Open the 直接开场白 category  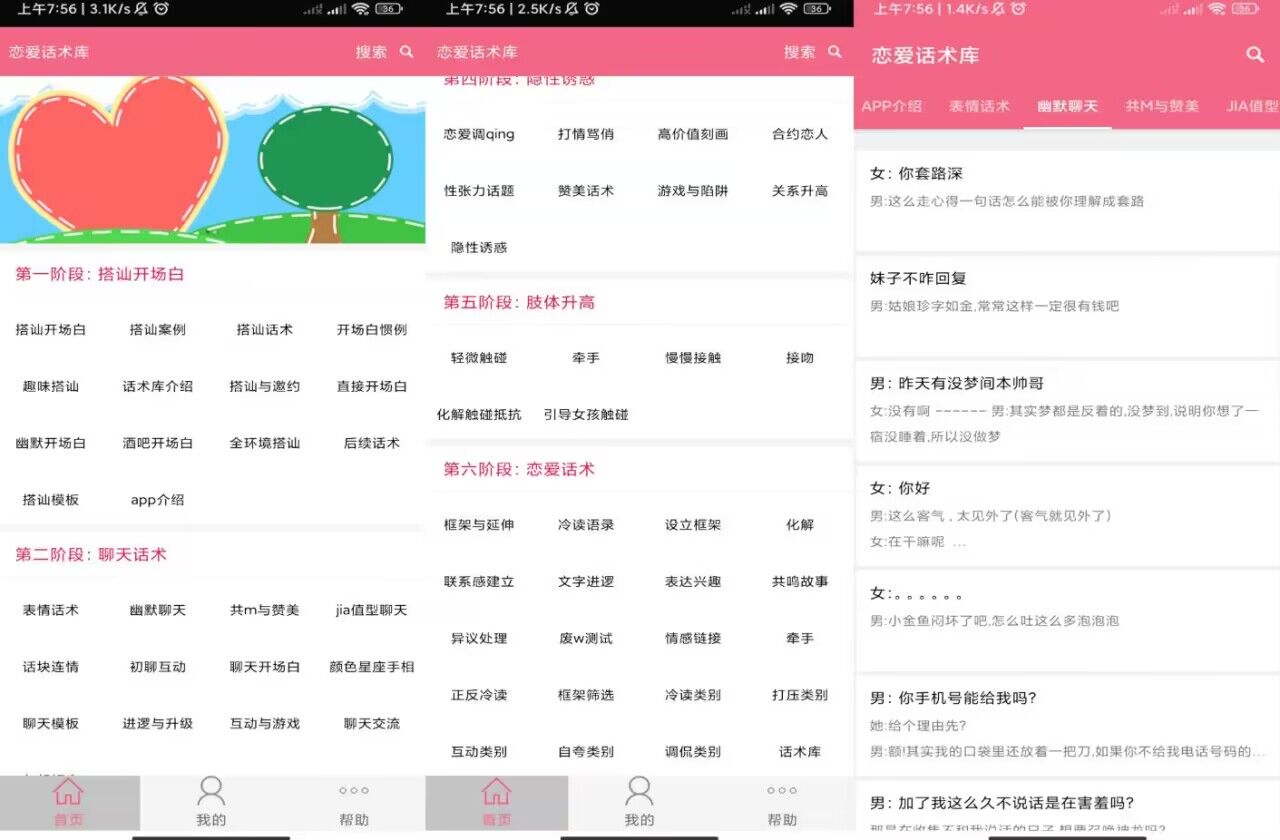click(x=371, y=387)
